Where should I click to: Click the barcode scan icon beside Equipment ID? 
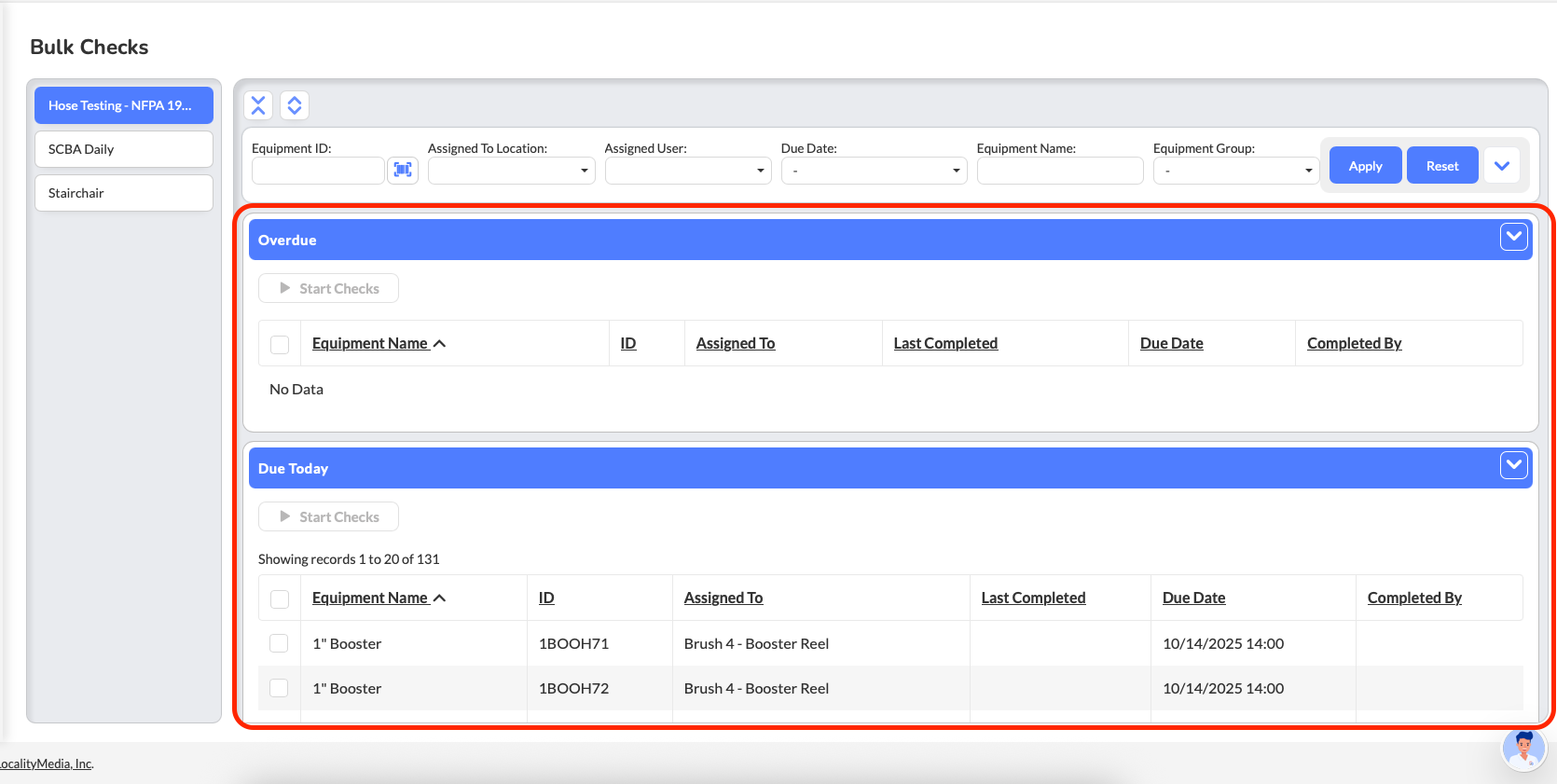click(403, 170)
